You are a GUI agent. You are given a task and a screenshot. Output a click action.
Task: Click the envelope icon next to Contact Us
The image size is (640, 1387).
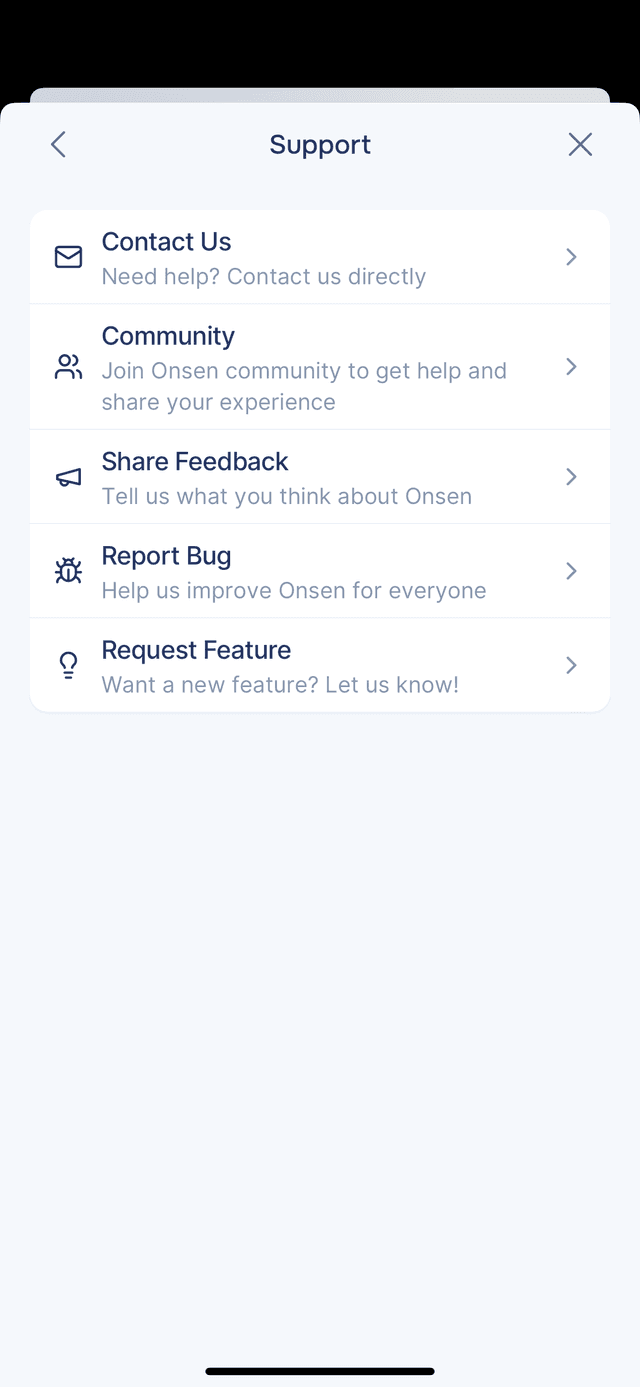[67, 257]
